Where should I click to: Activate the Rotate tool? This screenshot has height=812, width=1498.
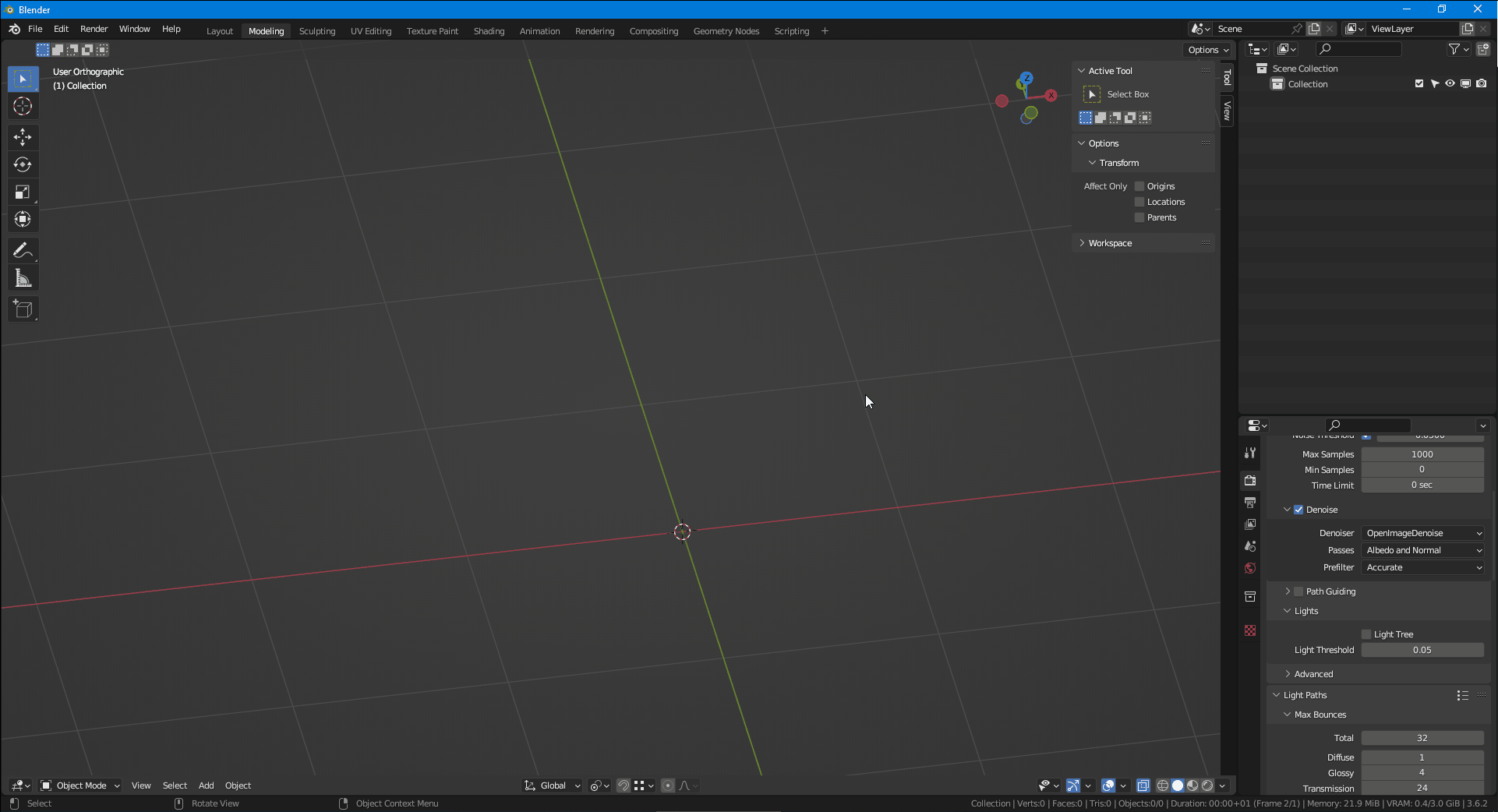pos(23,164)
